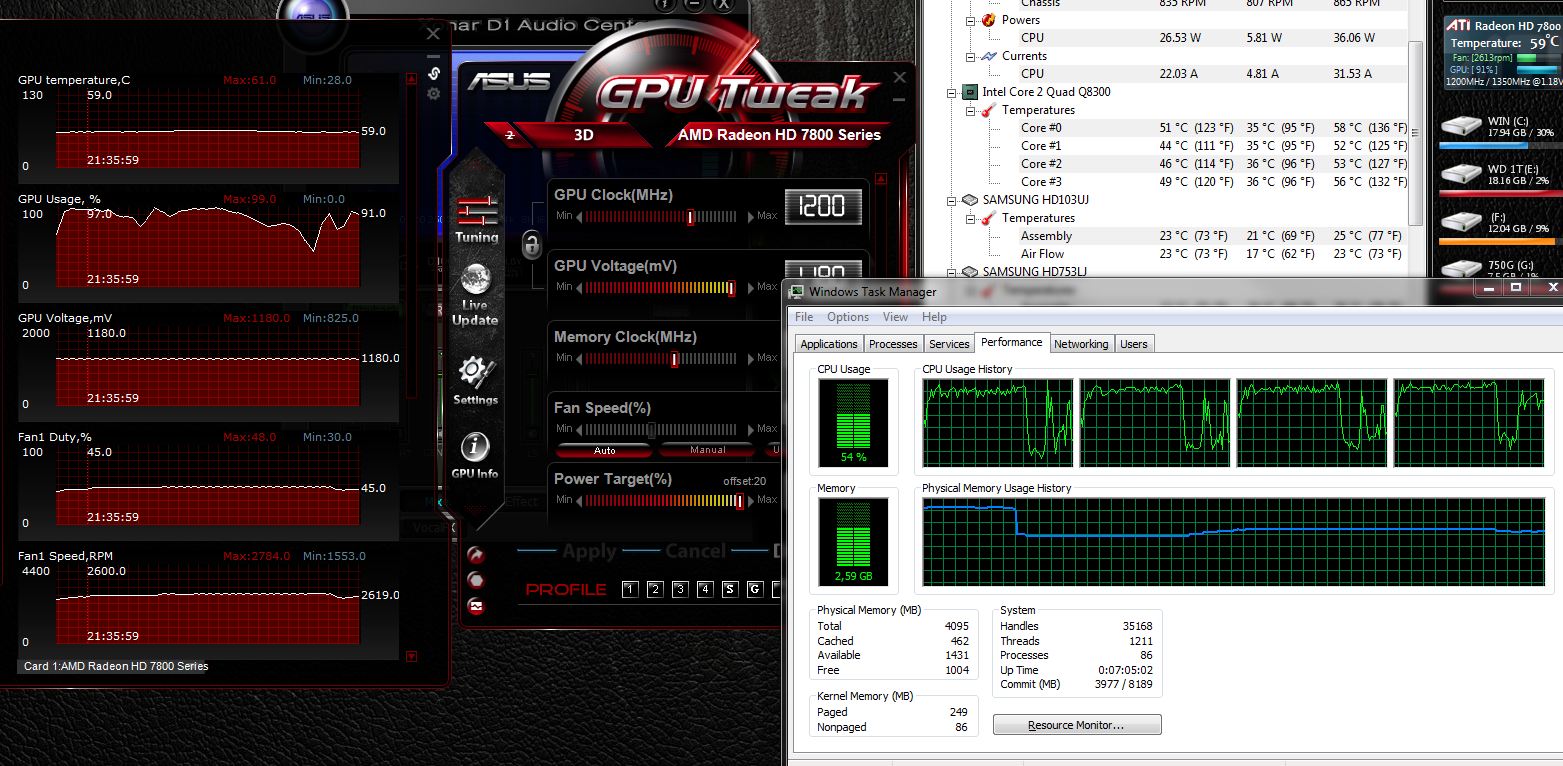1563x766 pixels.
Task: Select the 3D tab in GPU Tweak
Action: [584, 135]
